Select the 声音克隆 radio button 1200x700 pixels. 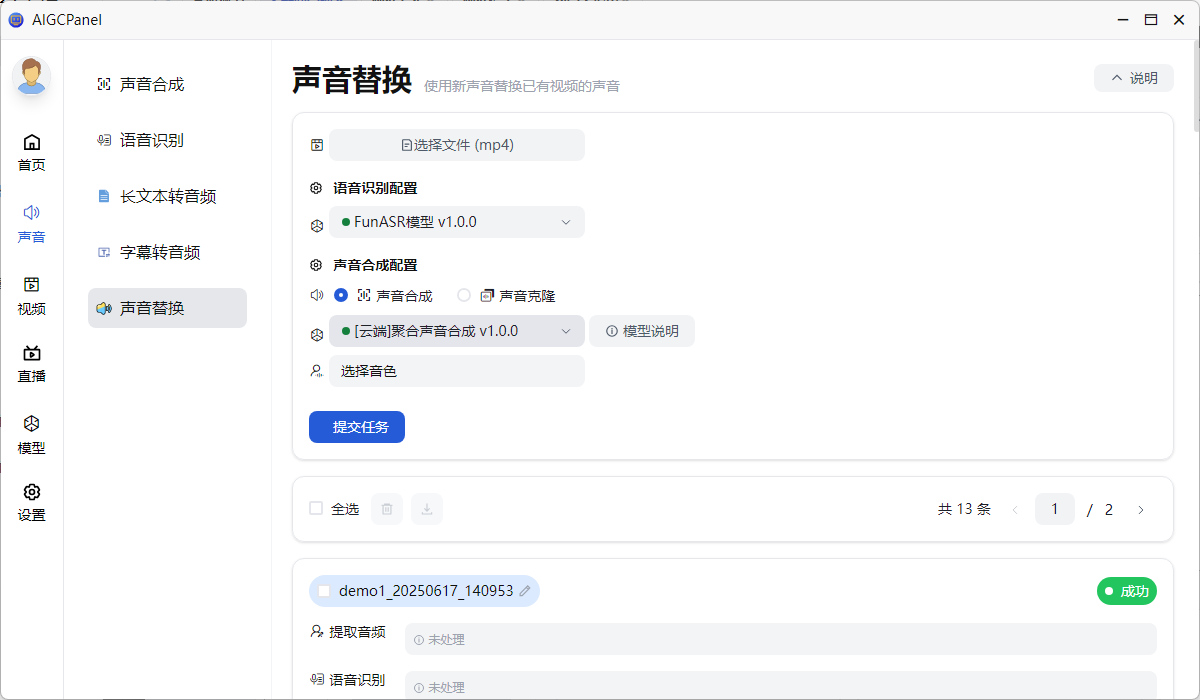[x=462, y=295]
